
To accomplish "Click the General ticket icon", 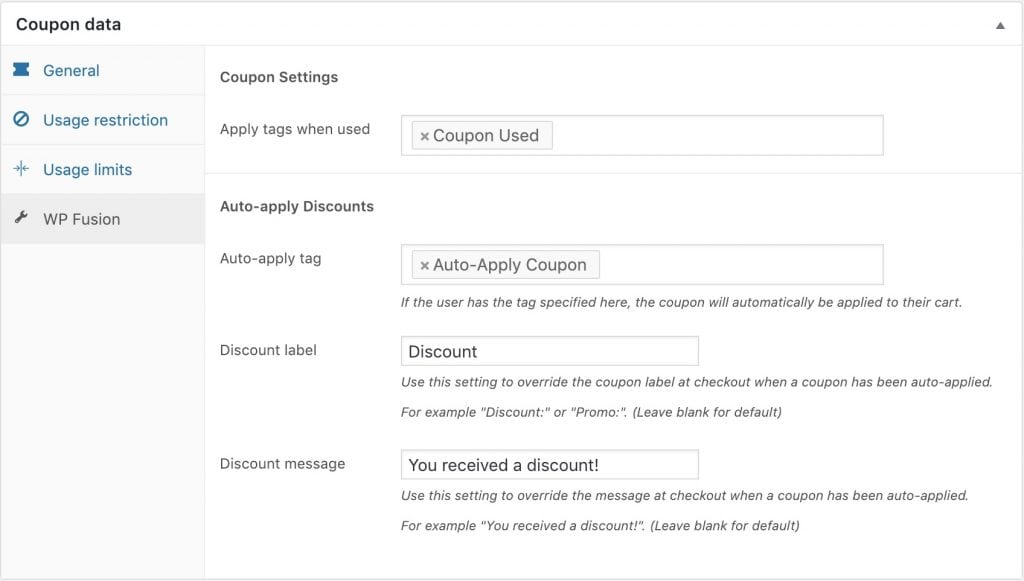I will [21, 70].
